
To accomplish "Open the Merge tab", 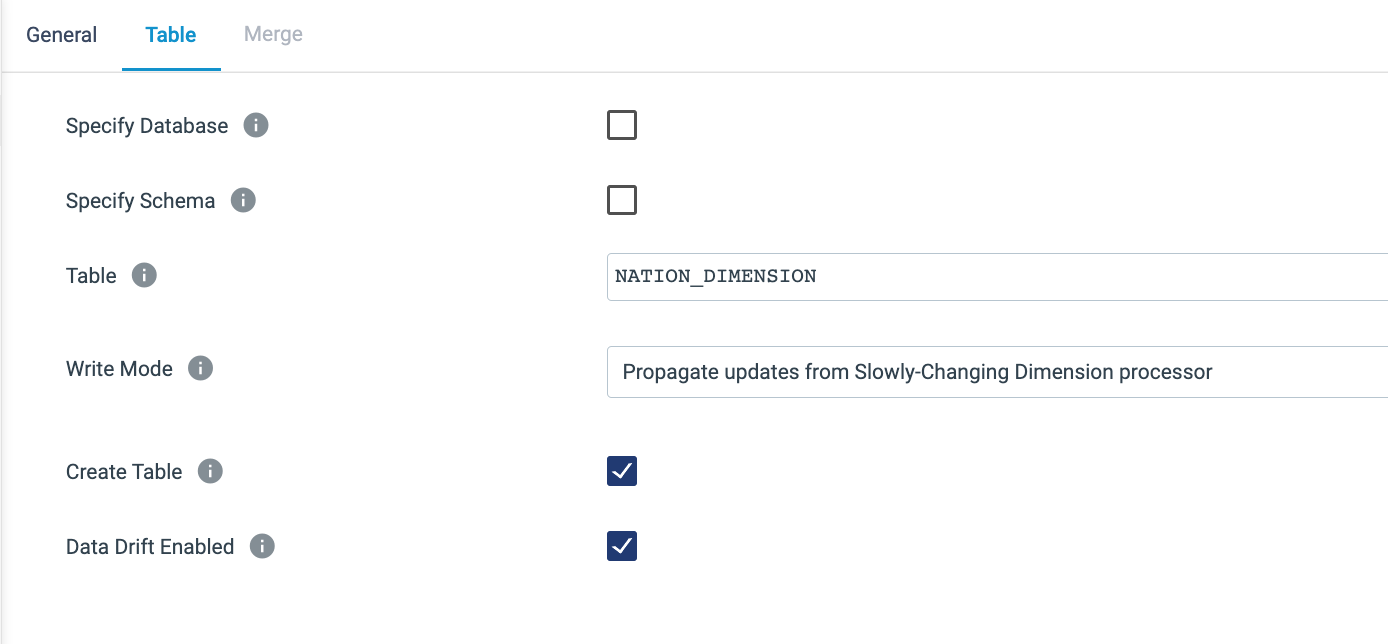I will 272,34.
